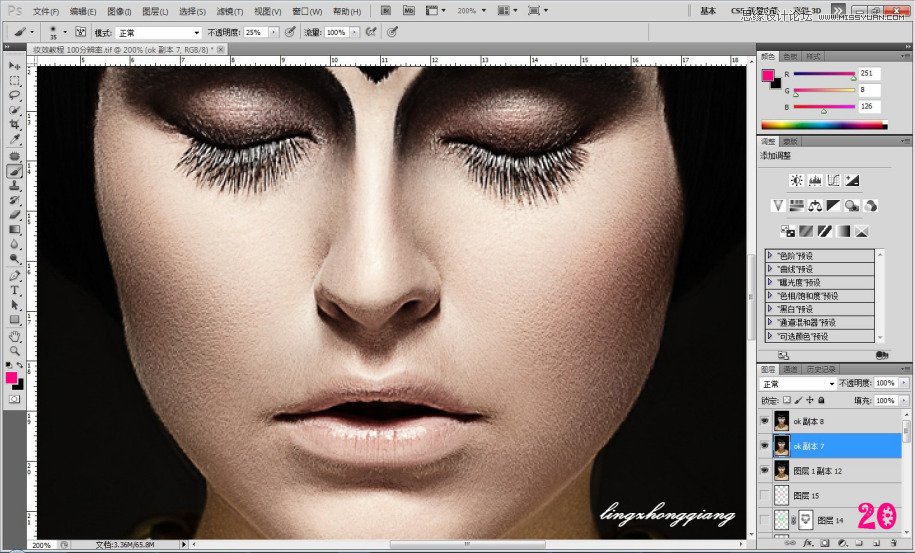The image size is (915, 553).
Task: Toggle lock all (padlock)
Action: (x=821, y=400)
